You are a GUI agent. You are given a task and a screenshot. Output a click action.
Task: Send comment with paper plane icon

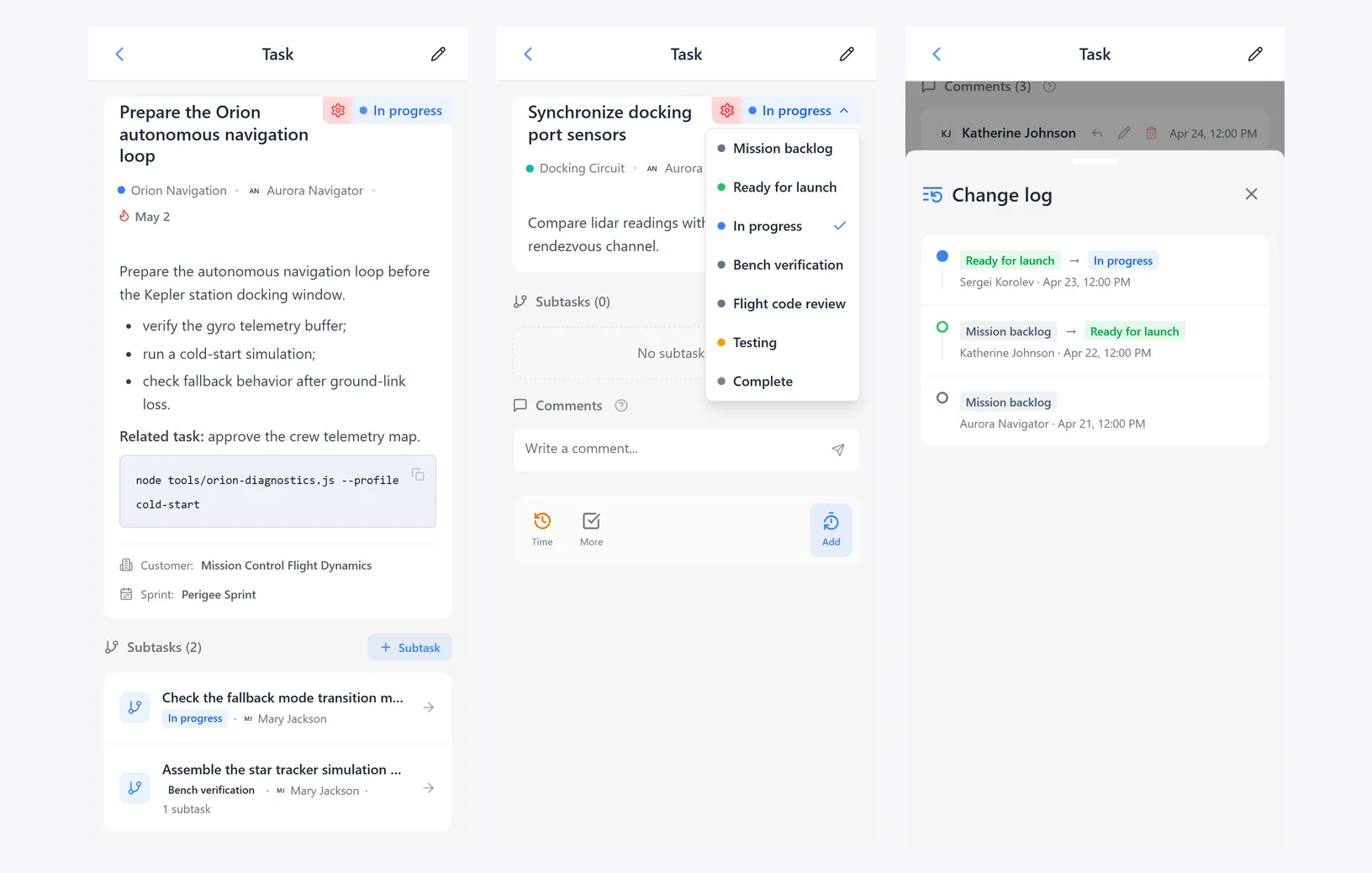click(838, 450)
